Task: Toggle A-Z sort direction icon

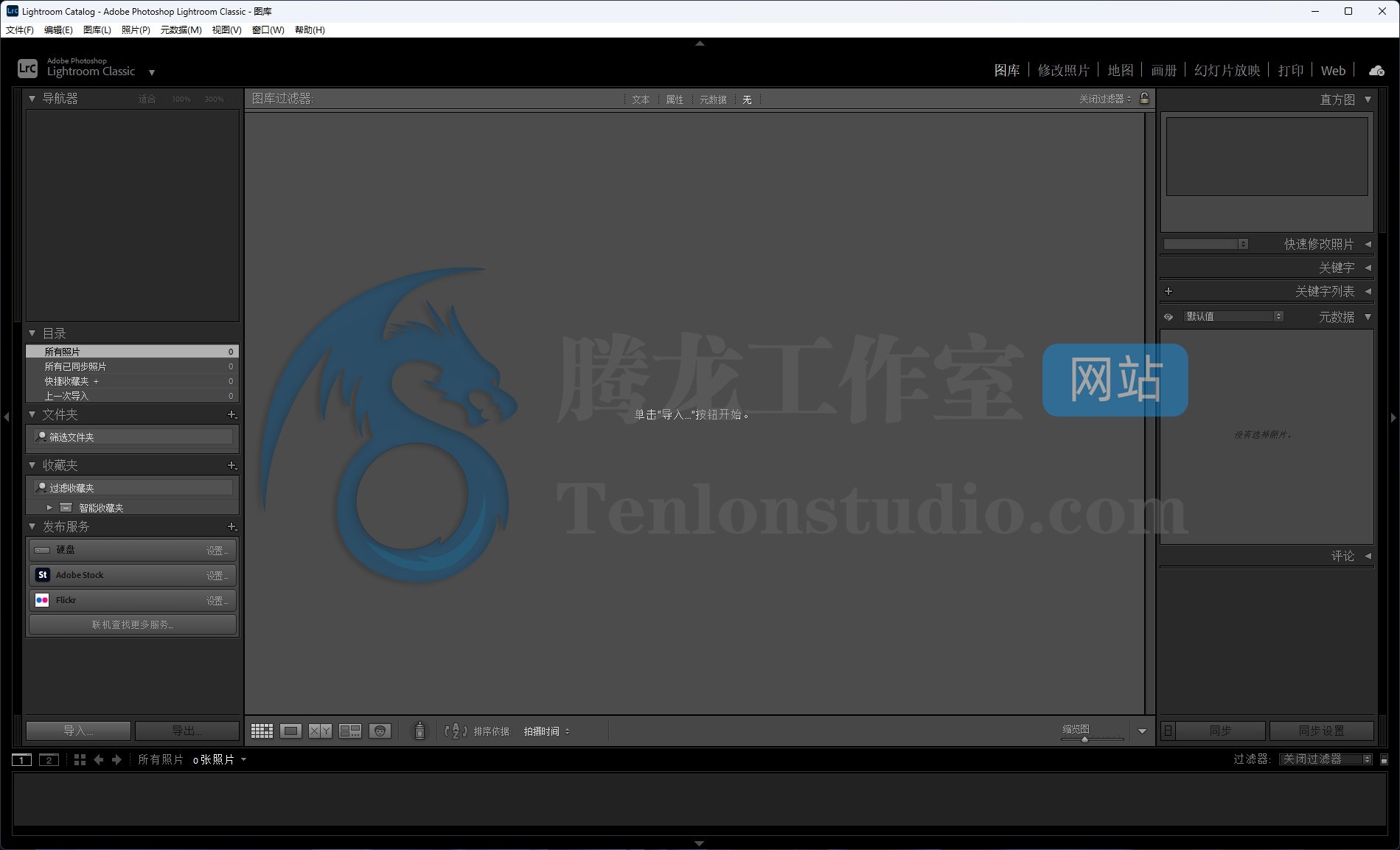Action: click(456, 731)
